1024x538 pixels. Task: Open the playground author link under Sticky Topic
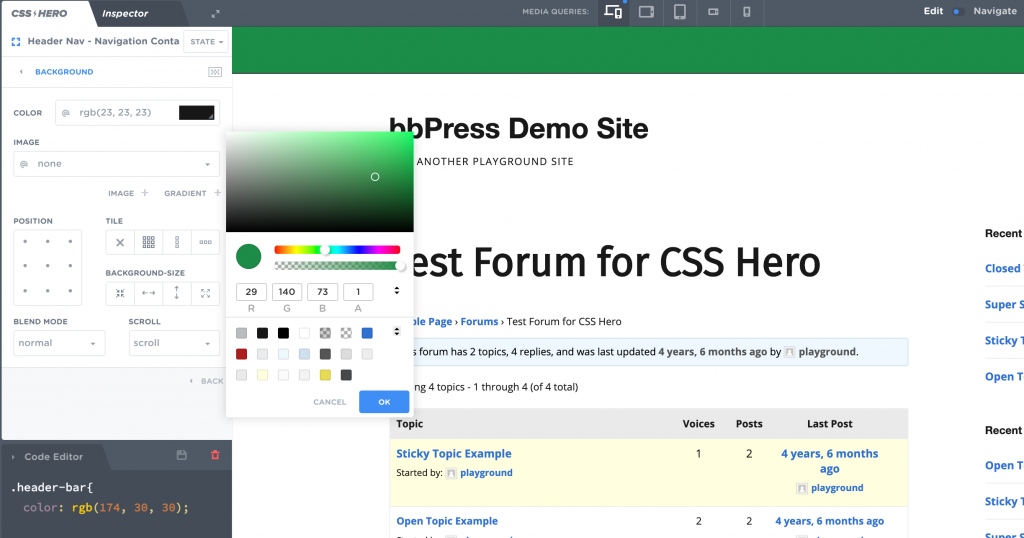[x=486, y=473]
